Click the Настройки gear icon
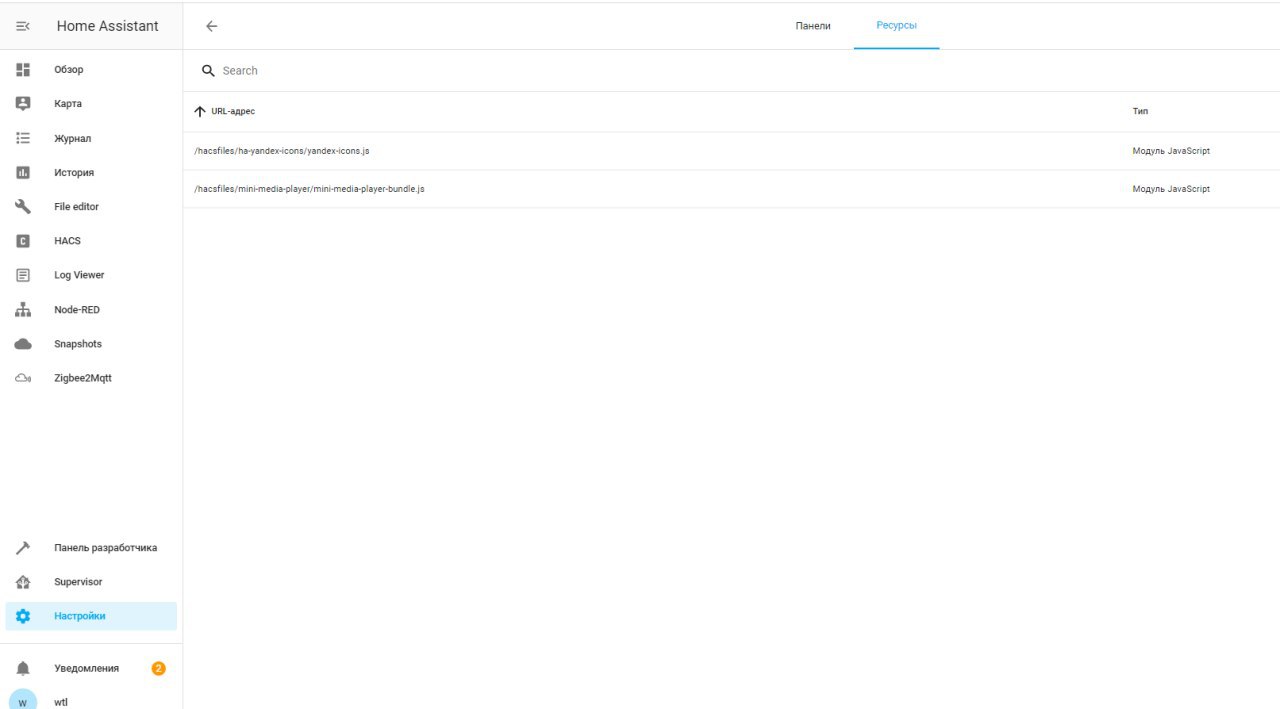The width and height of the screenshot is (1280, 709). [23, 616]
